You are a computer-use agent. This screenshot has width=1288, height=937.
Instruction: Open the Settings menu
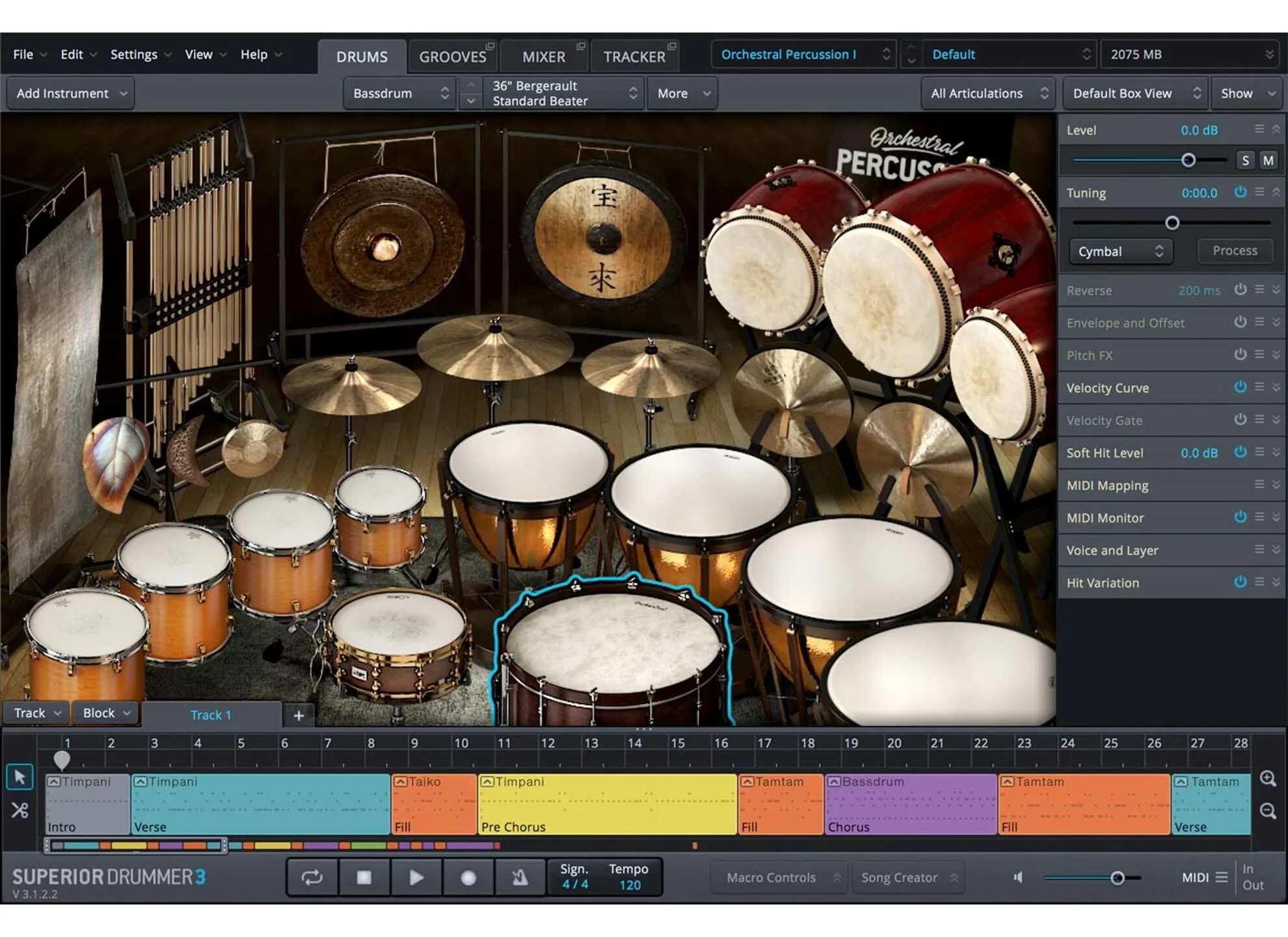tap(135, 55)
